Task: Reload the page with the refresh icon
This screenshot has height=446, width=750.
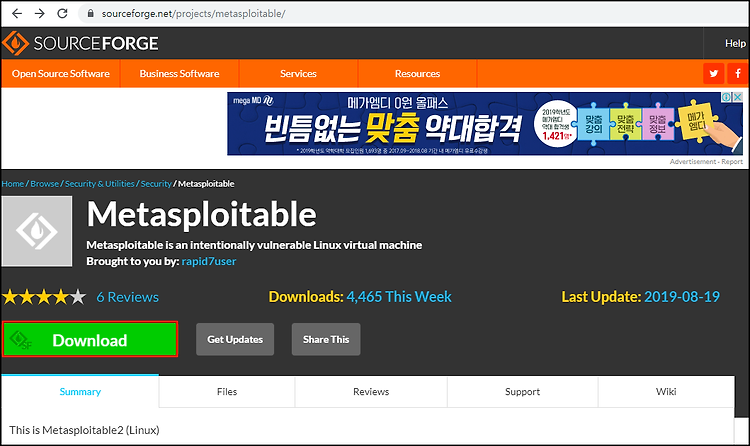Action: (x=62, y=13)
